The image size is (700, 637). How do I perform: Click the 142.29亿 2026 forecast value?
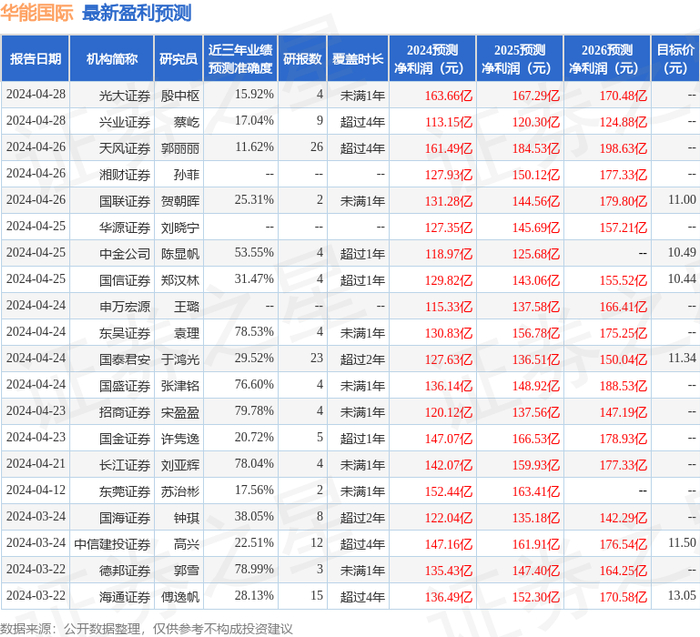click(623, 517)
